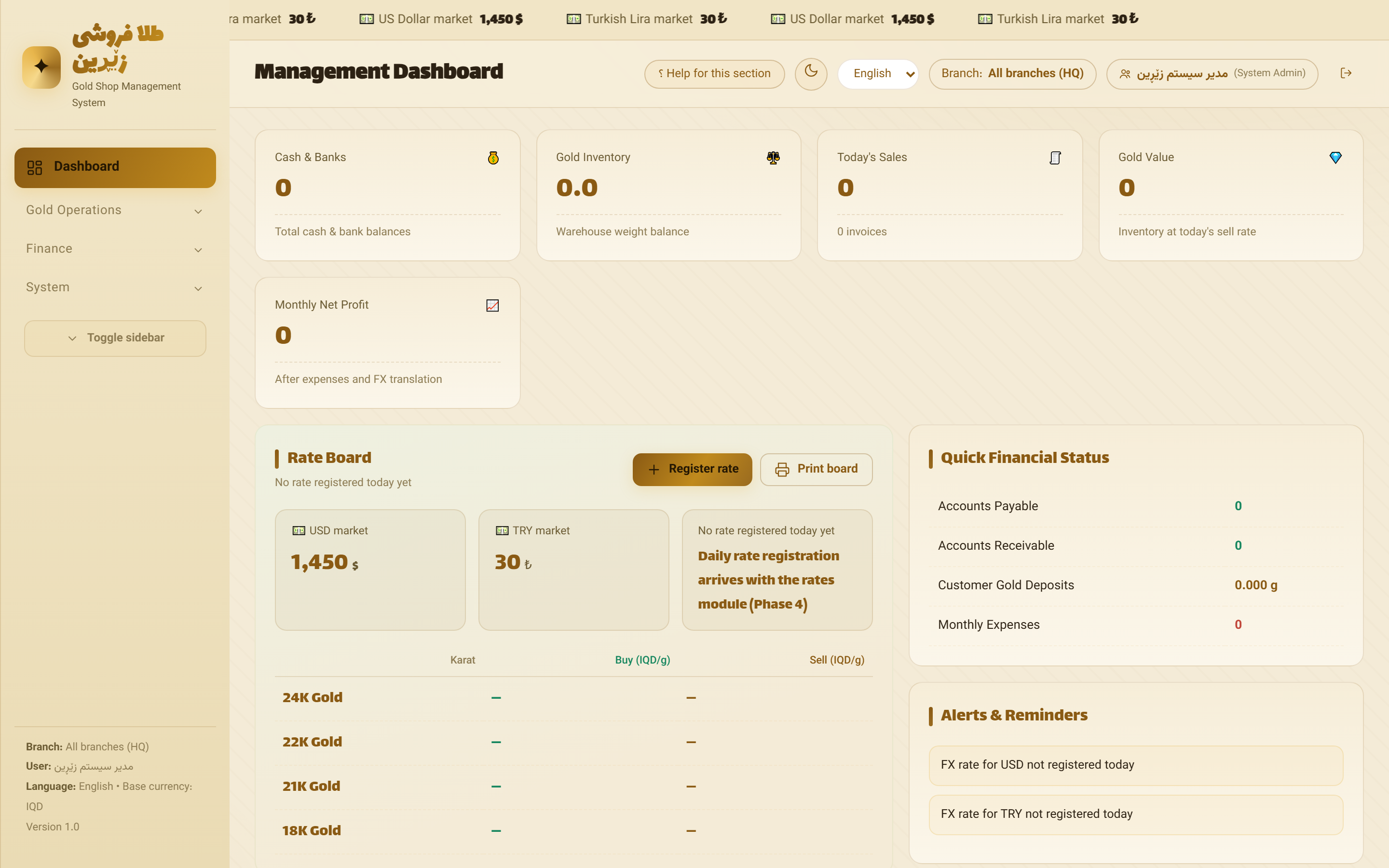Click the Dashboard grid icon in sidebar
Viewport: 1389px width, 868px height.
(x=34, y=167)
